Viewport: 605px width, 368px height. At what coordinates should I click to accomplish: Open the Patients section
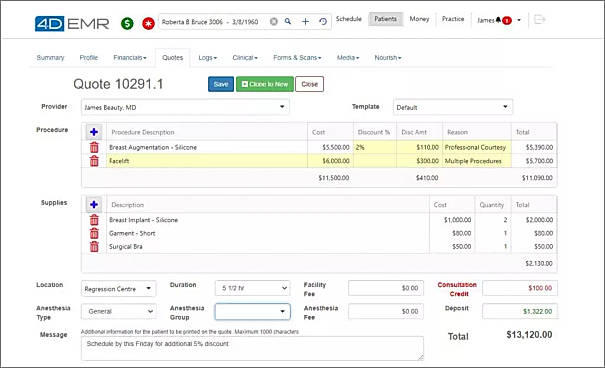385,19
